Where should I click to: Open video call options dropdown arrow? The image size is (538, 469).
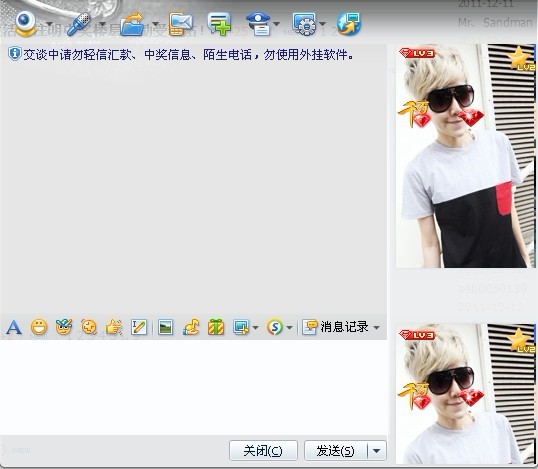pos(50,24)
